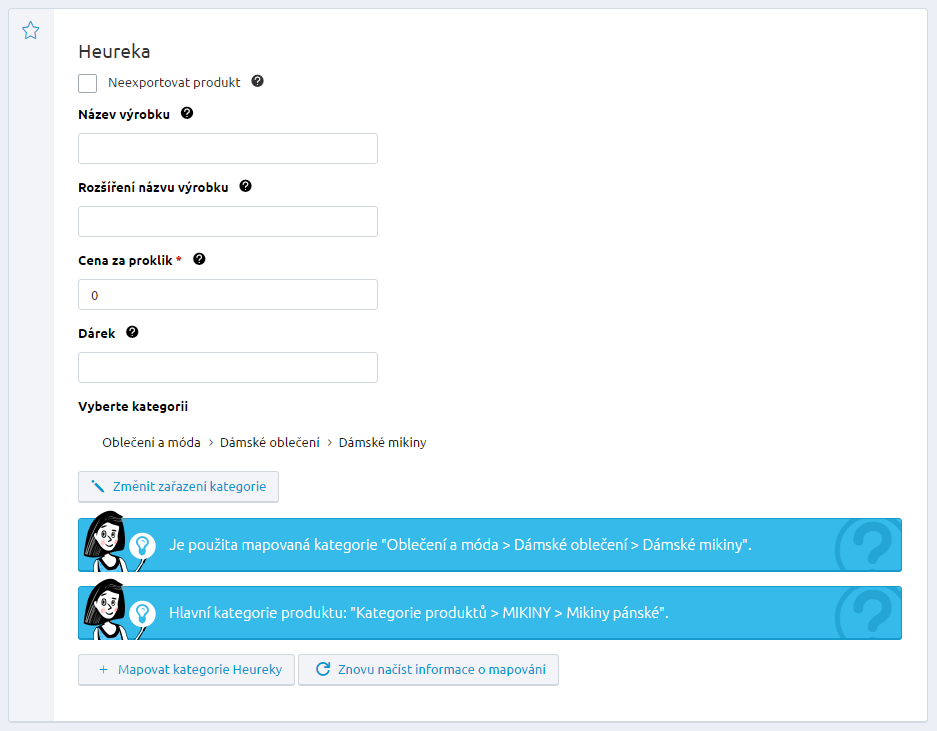Viewport: 937px width, 731px height.
Task: Click question mark in mapovaná kategorie banner
Action: 869,545
